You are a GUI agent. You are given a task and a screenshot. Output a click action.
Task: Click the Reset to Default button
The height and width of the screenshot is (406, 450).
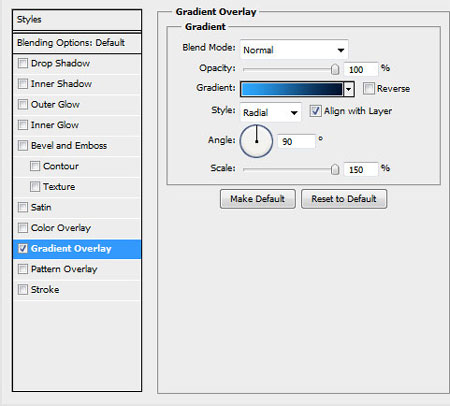pyautogui.click(x=344, y=199)
